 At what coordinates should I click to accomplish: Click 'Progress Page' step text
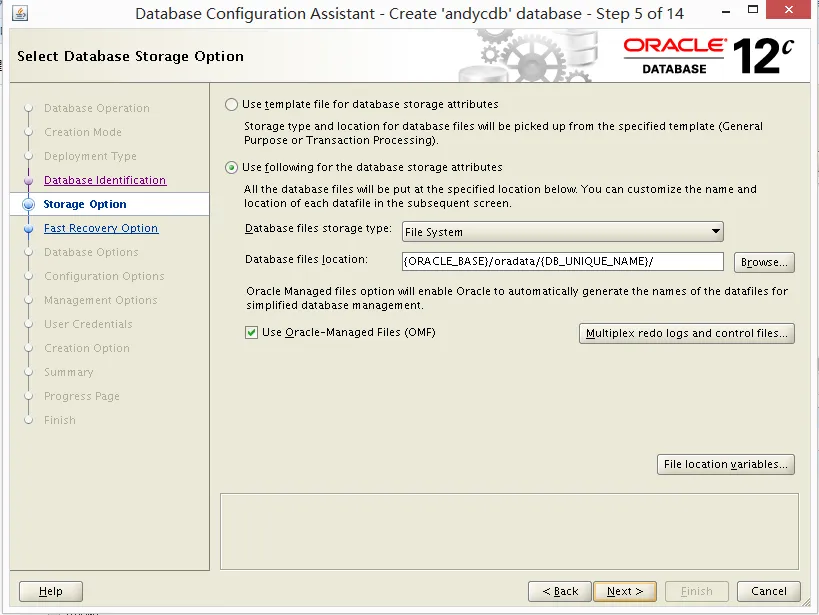[81, 397]
